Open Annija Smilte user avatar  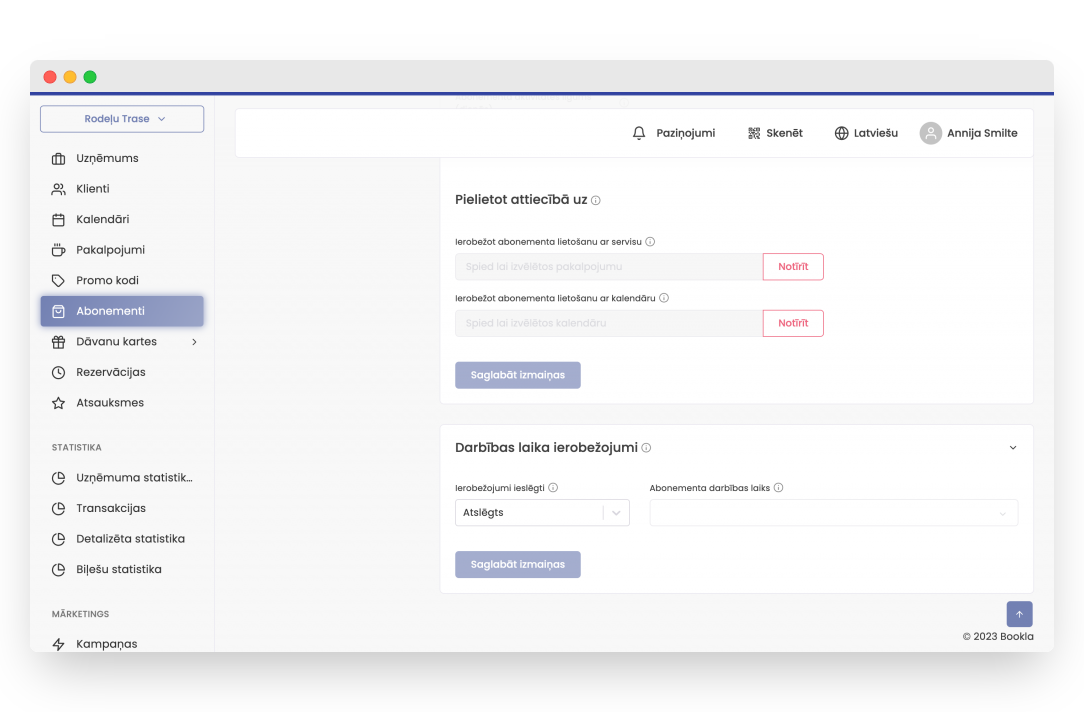[x=931, y=133]
